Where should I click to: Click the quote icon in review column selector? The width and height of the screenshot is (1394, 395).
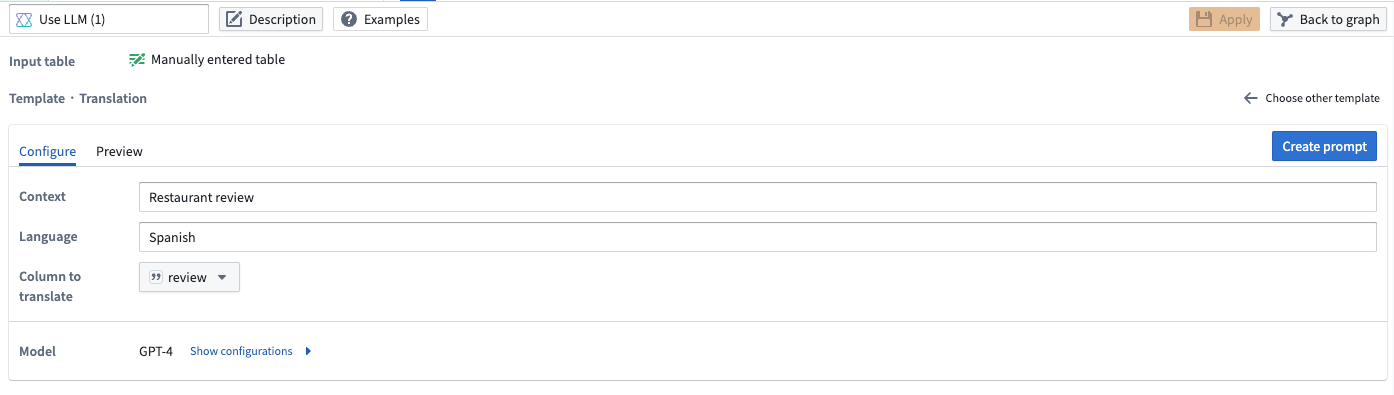tap(156, 277)
